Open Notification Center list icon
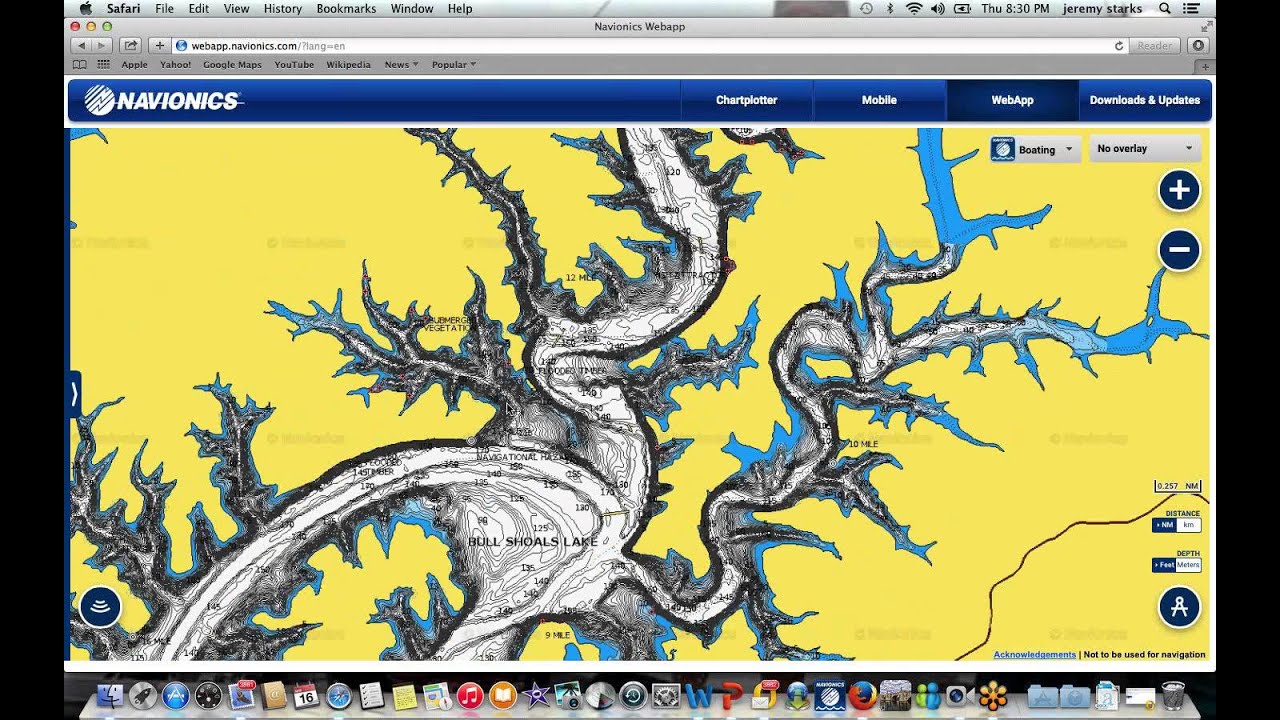The height and width of the screenshot is (720, 1280). point(1191,8)
